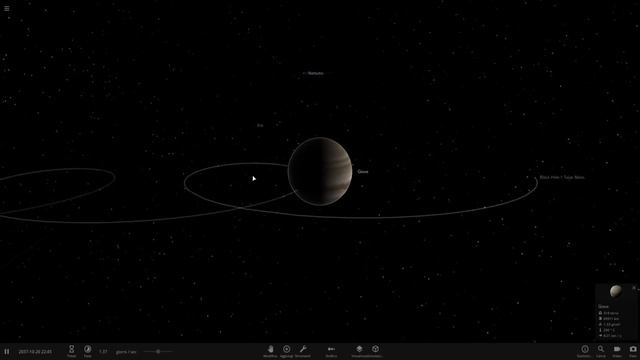Open the main hamburger menu
640x360 pixels.
[7, 8]
